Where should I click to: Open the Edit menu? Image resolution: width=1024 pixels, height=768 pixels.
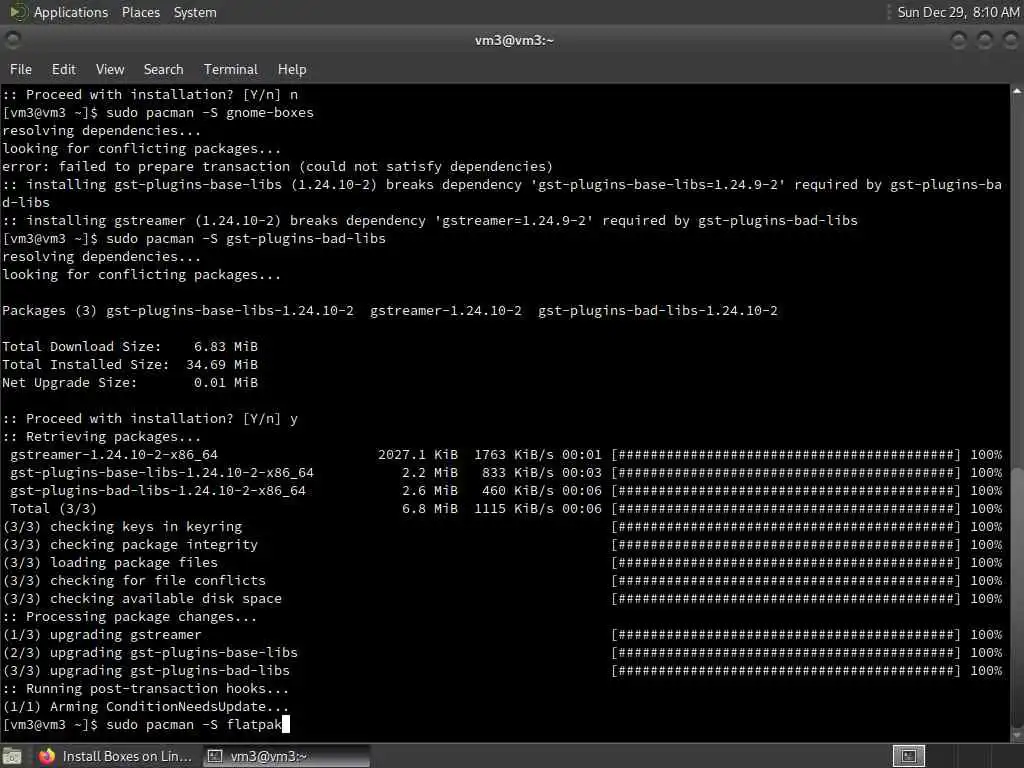63,69
